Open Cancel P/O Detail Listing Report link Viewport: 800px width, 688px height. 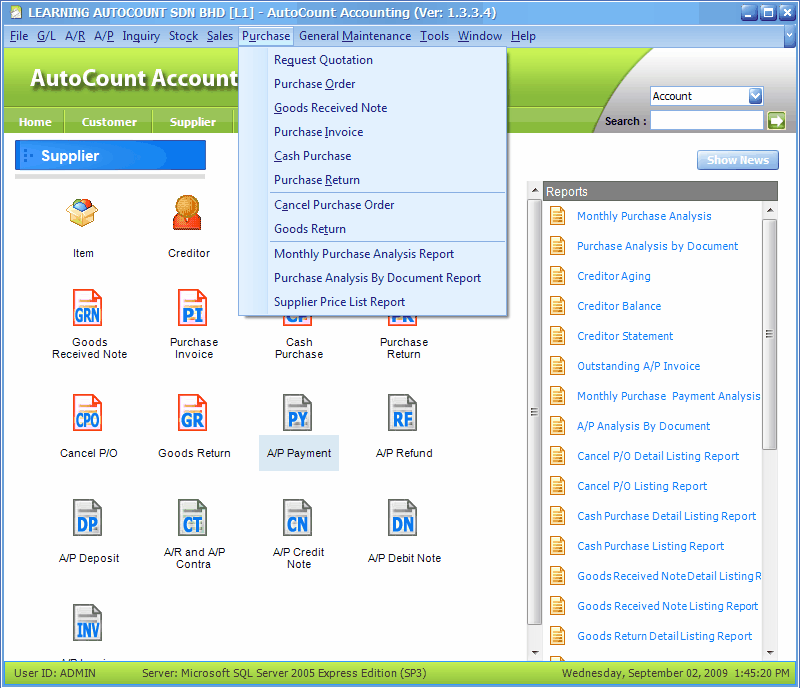[658, 456]
